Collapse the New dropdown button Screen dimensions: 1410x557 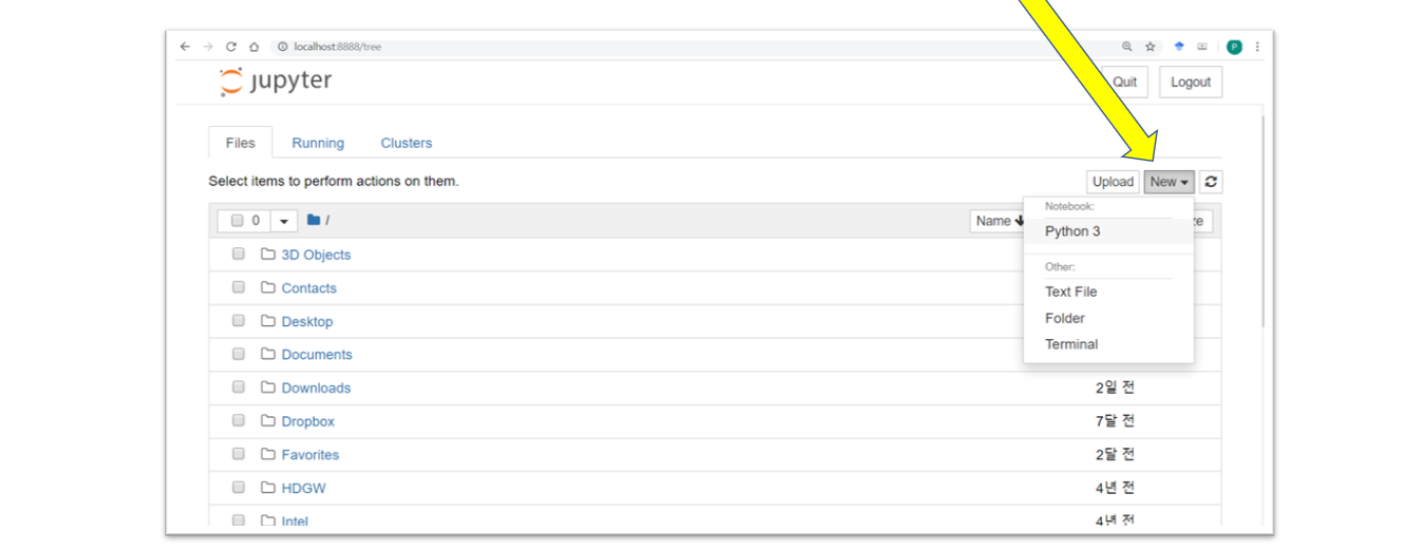1169,181
